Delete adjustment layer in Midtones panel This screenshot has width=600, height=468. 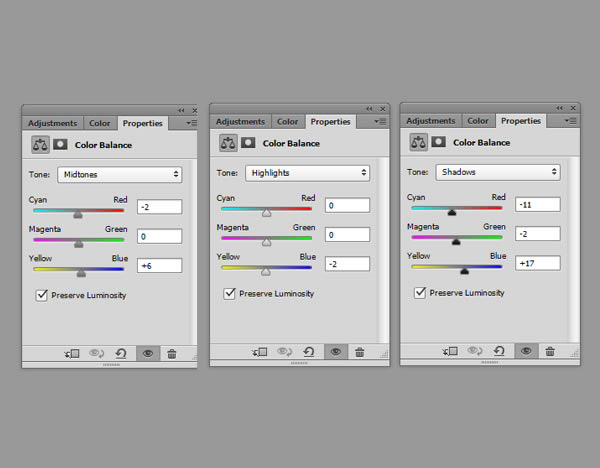click(x=172, y=354)
